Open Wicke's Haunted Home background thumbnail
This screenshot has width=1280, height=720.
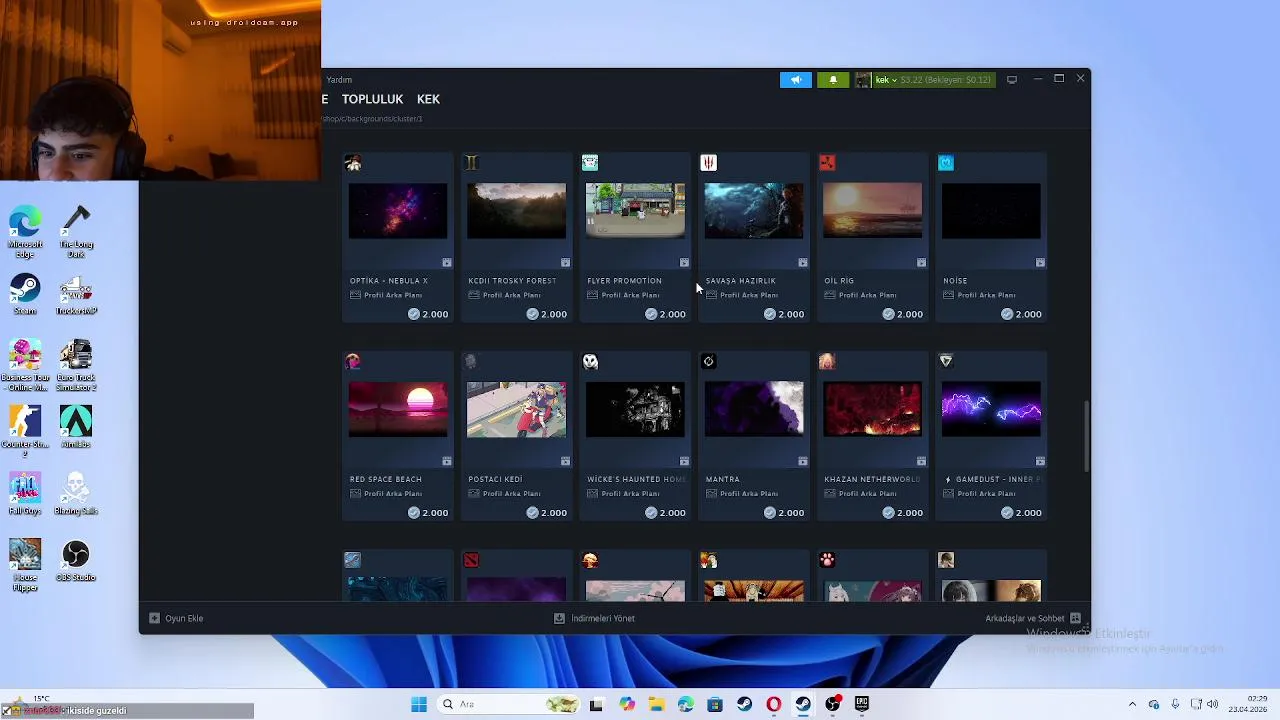tap(635, 409)
